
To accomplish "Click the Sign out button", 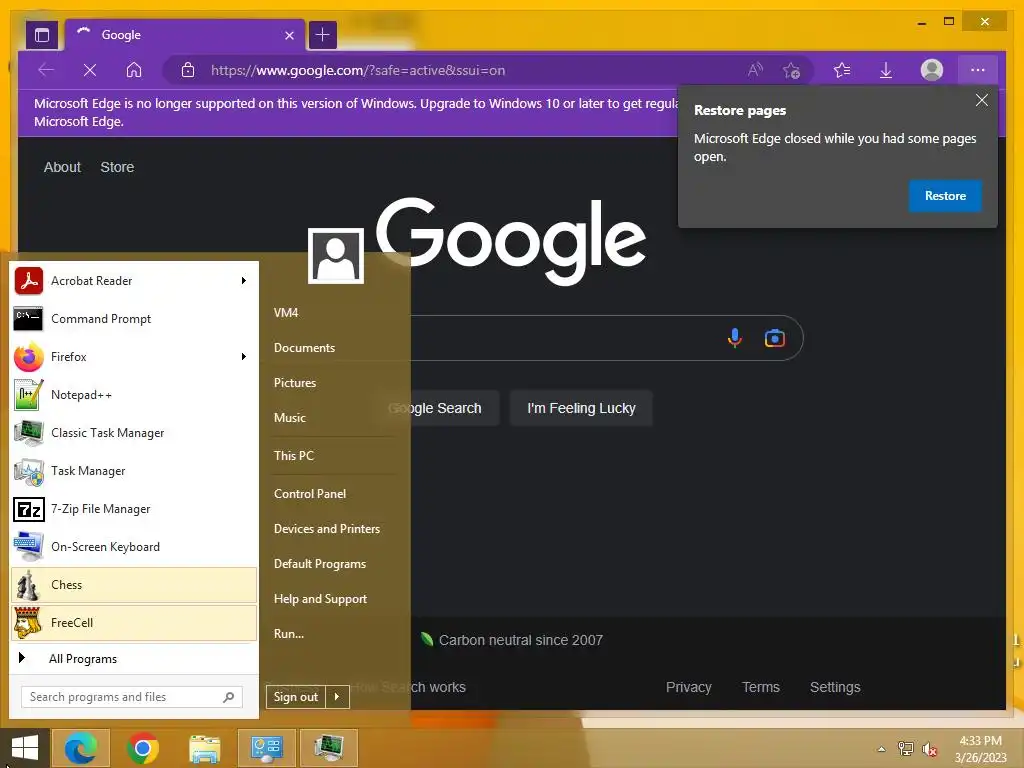I will (x=296, y=697).
